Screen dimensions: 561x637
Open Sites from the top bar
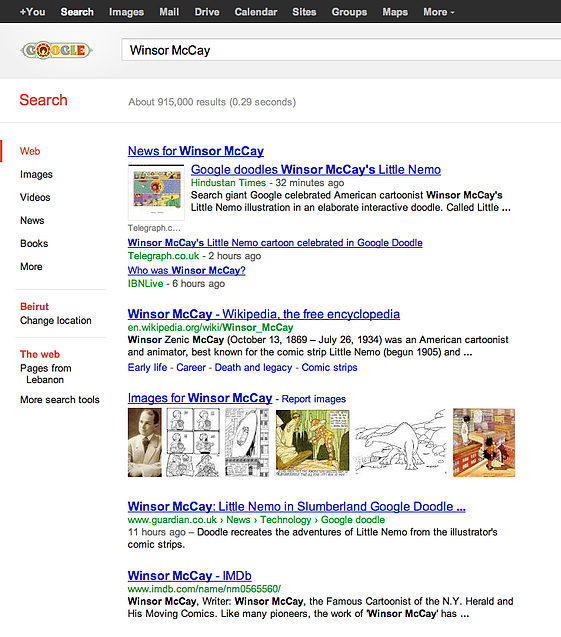point(304,12)
